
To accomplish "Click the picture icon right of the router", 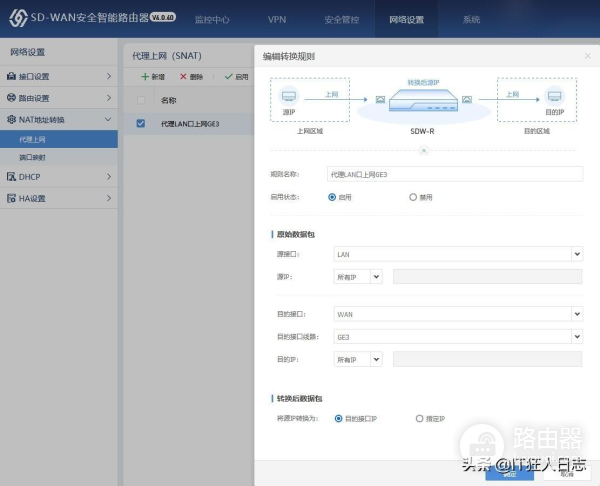I will tap(466, 99).
